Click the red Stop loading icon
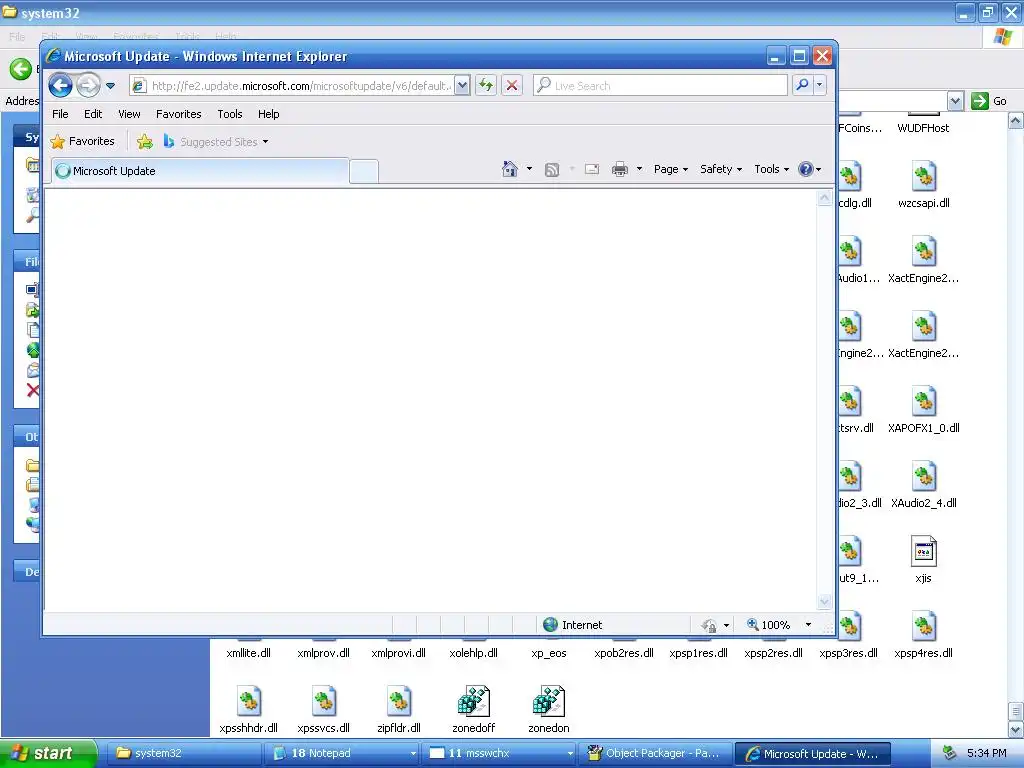 512,86
